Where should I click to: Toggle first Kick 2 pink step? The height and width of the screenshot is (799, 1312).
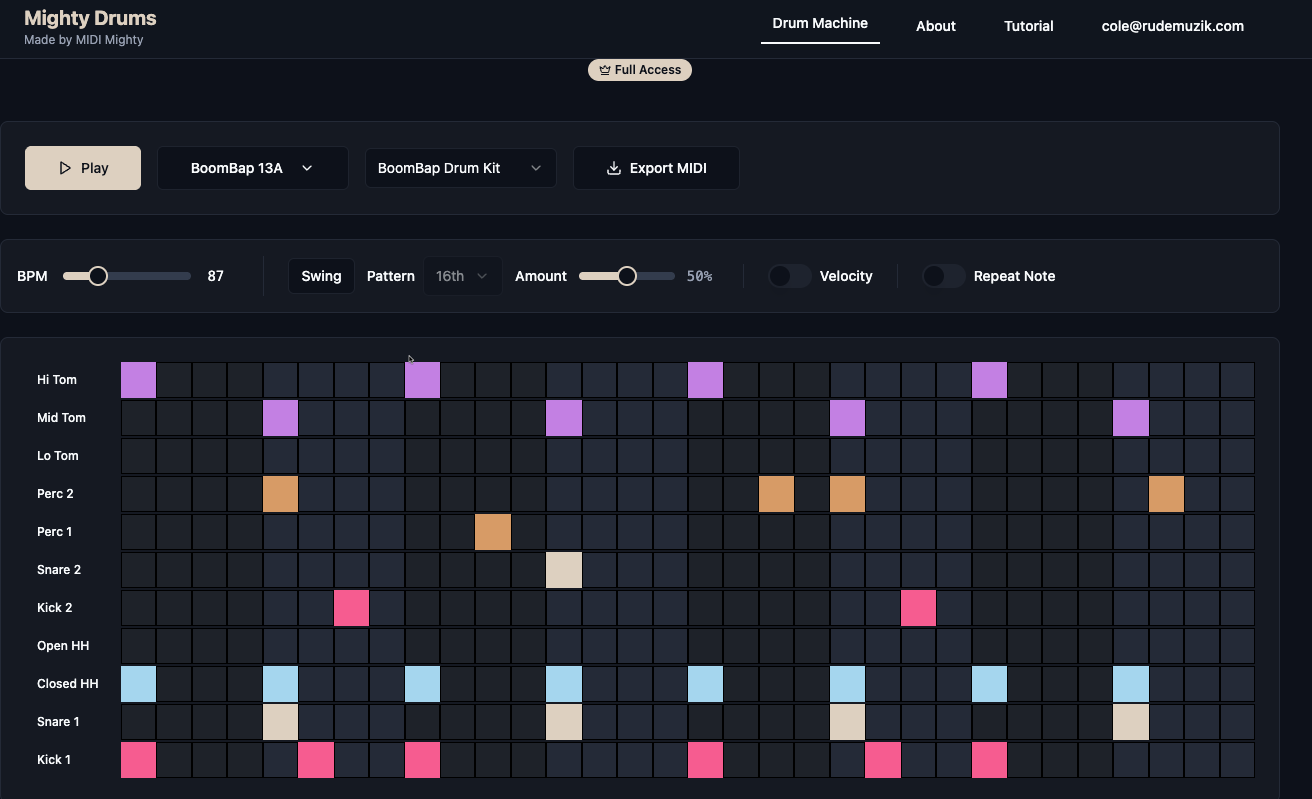tap(351, 608)
